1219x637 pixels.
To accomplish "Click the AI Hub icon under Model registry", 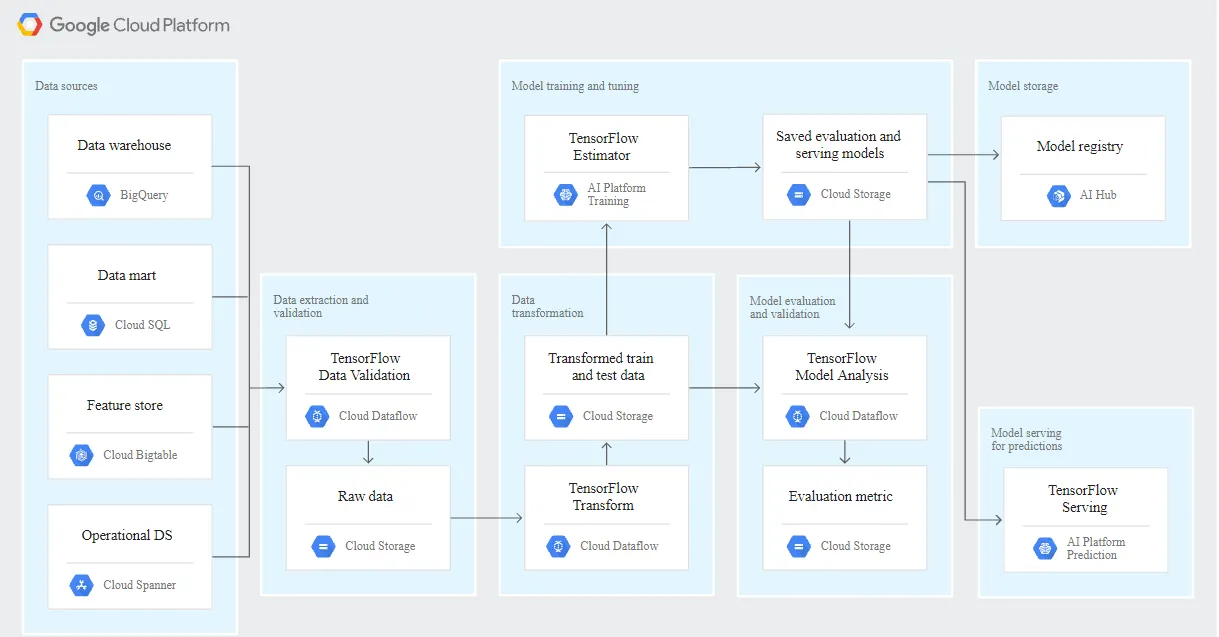I will 1058,195.
